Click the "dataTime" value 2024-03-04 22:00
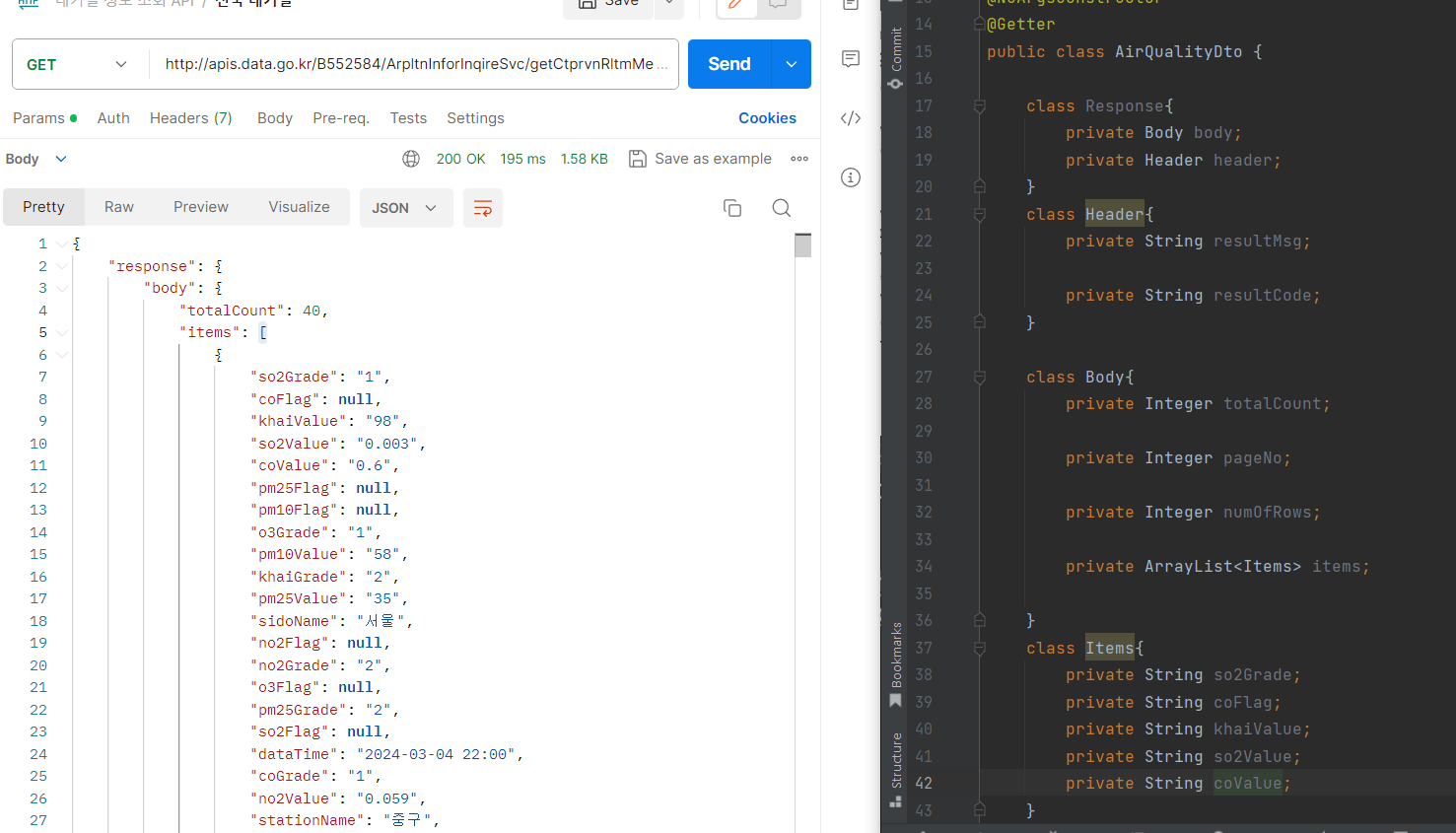 tap(436, 754)
